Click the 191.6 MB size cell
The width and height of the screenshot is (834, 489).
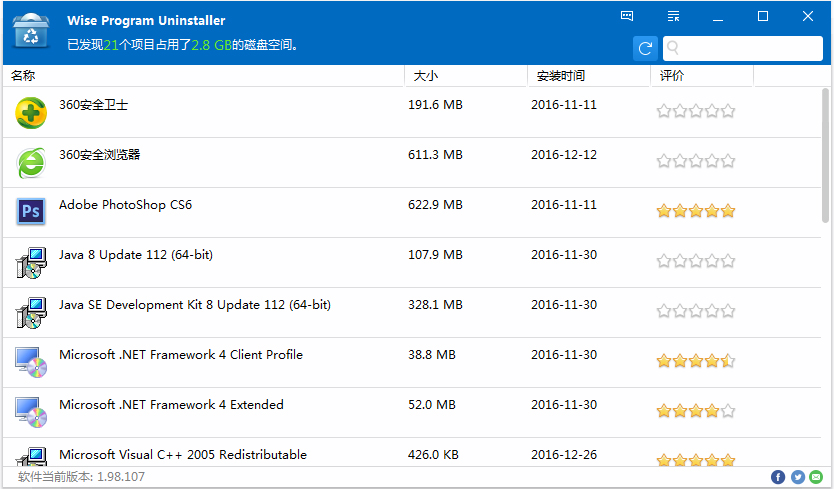435,105
